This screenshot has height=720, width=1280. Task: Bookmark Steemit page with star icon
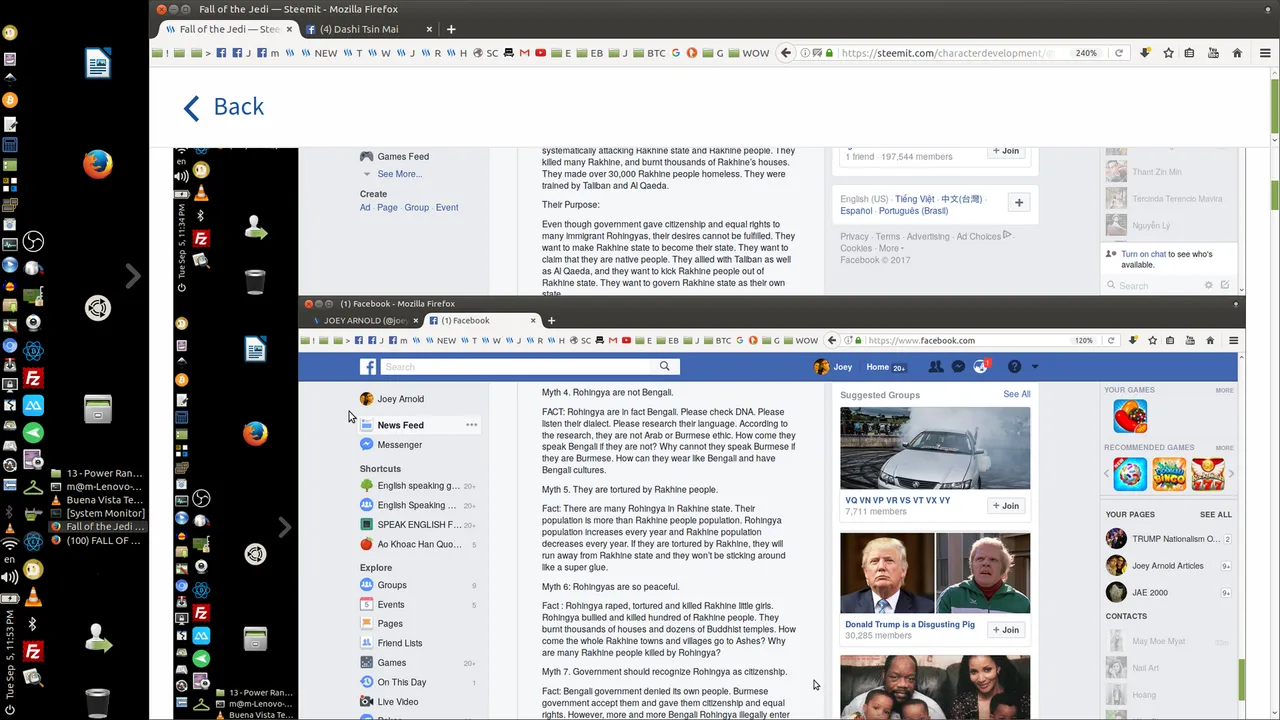click(x=1168, y=53)
